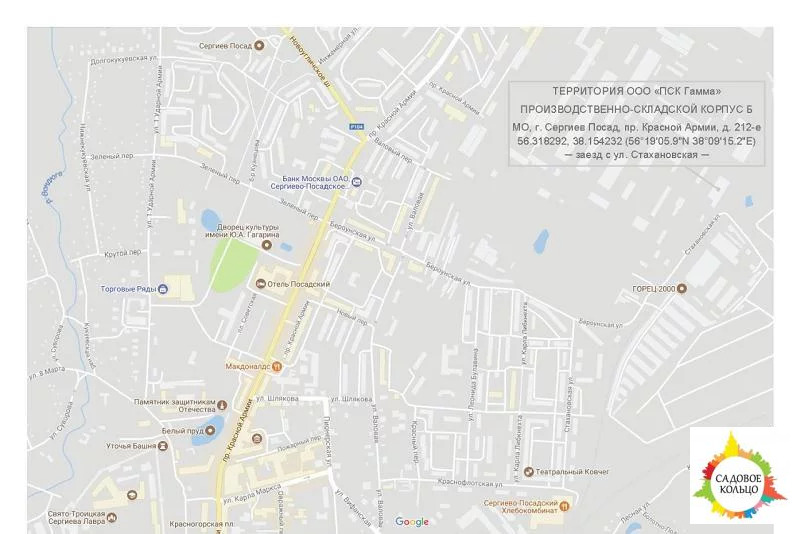This screenshot has width=800, height=534.
Task: Click the Новоугличское ш road label
Action: 310,63
